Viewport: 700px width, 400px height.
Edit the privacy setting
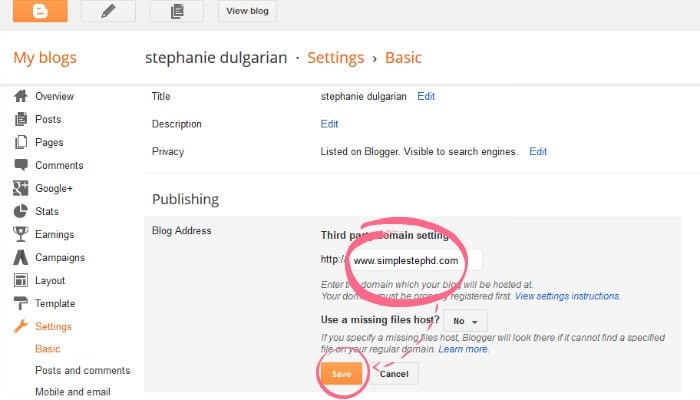[x=538, y=151]
